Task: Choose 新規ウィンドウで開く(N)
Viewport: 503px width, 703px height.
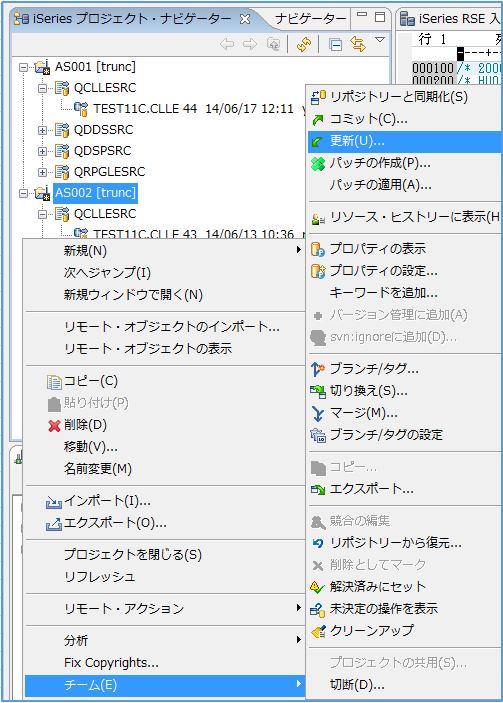Action: click(x=165, y=294)
